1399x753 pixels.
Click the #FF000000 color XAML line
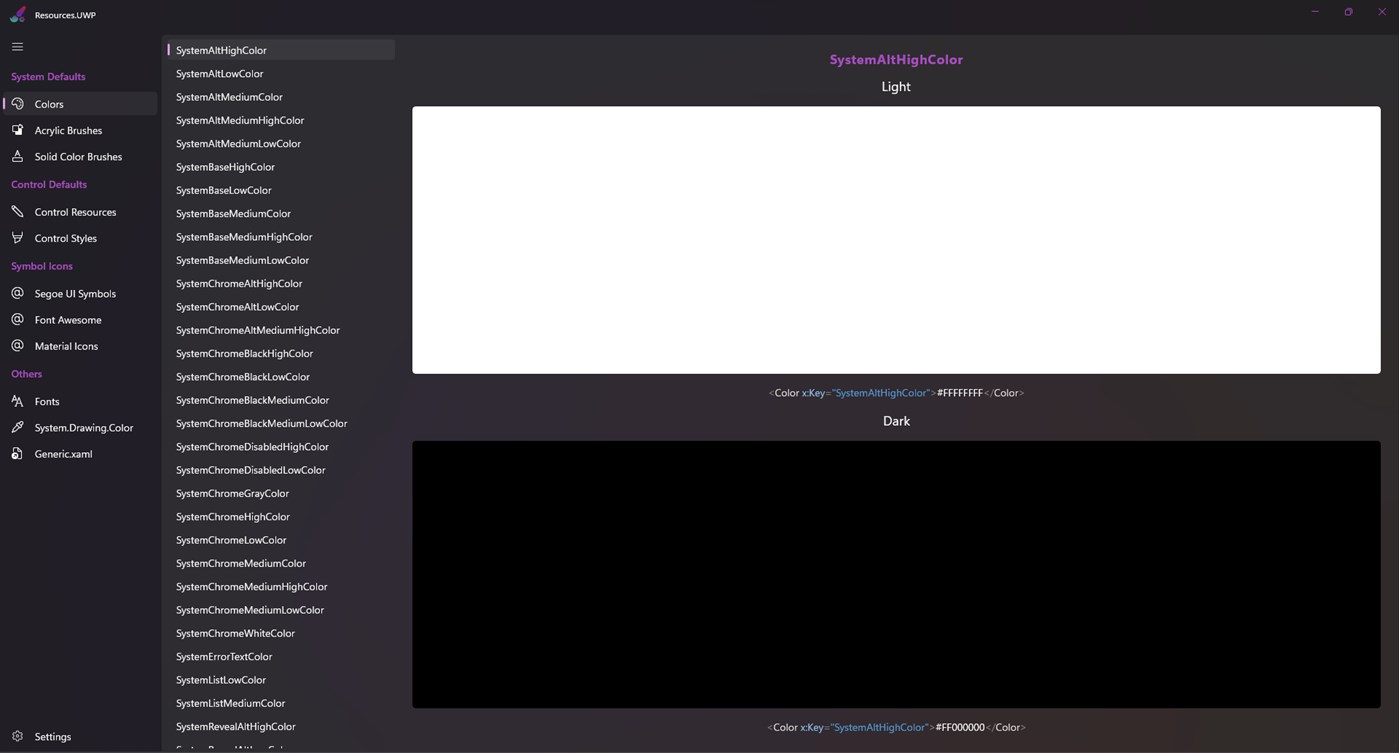[896, 727]
